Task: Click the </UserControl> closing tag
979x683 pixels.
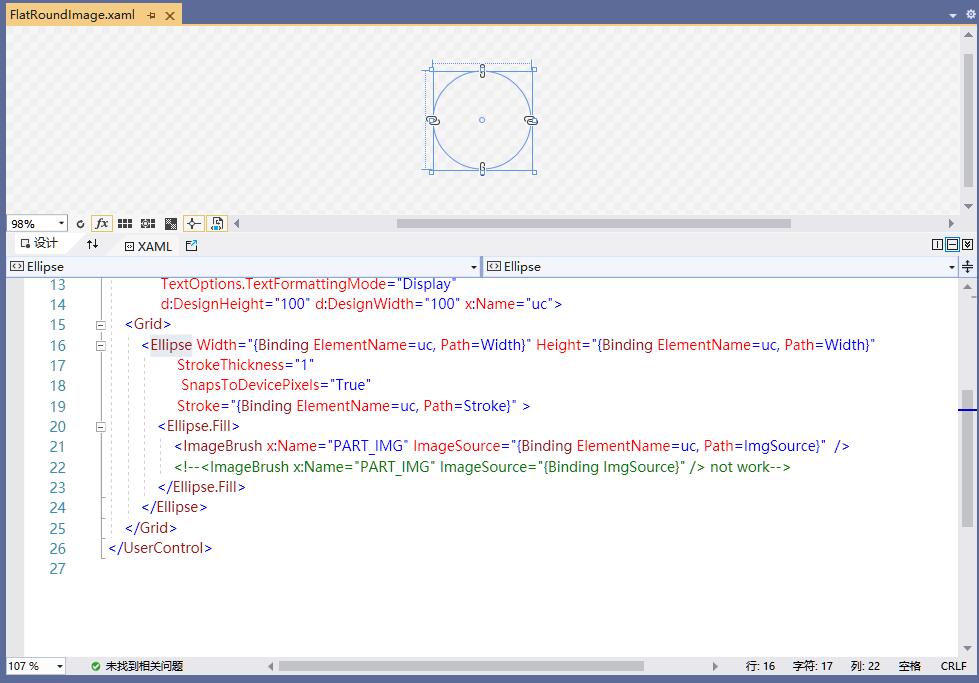Action: point(160,548)
